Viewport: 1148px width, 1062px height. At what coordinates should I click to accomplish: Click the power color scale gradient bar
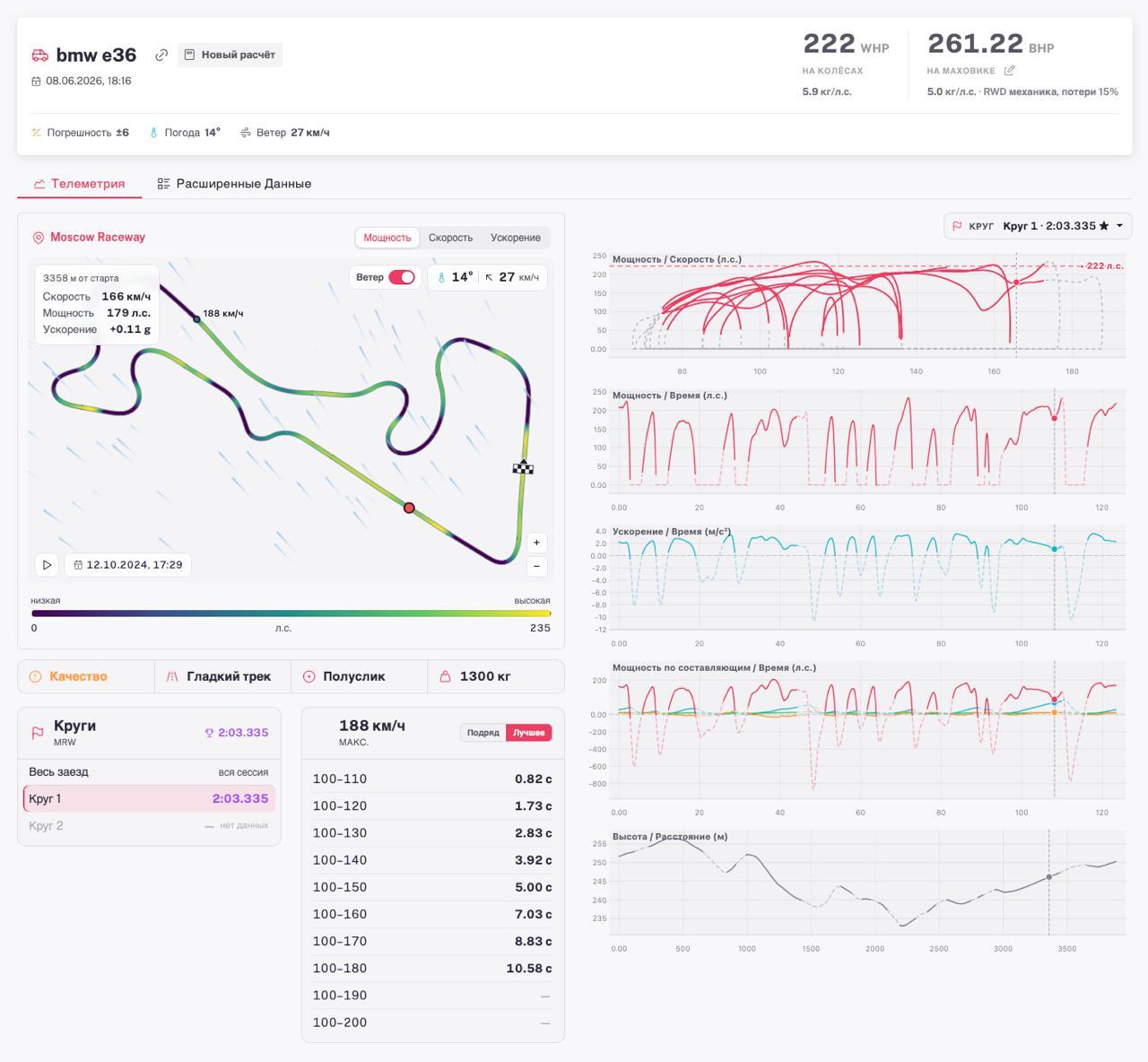tap(291, 614)
